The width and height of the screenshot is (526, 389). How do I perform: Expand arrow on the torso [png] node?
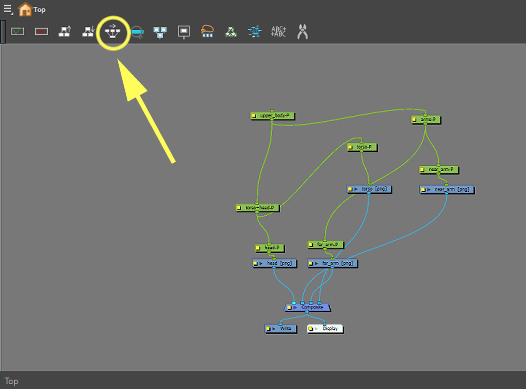pos(356,189)
